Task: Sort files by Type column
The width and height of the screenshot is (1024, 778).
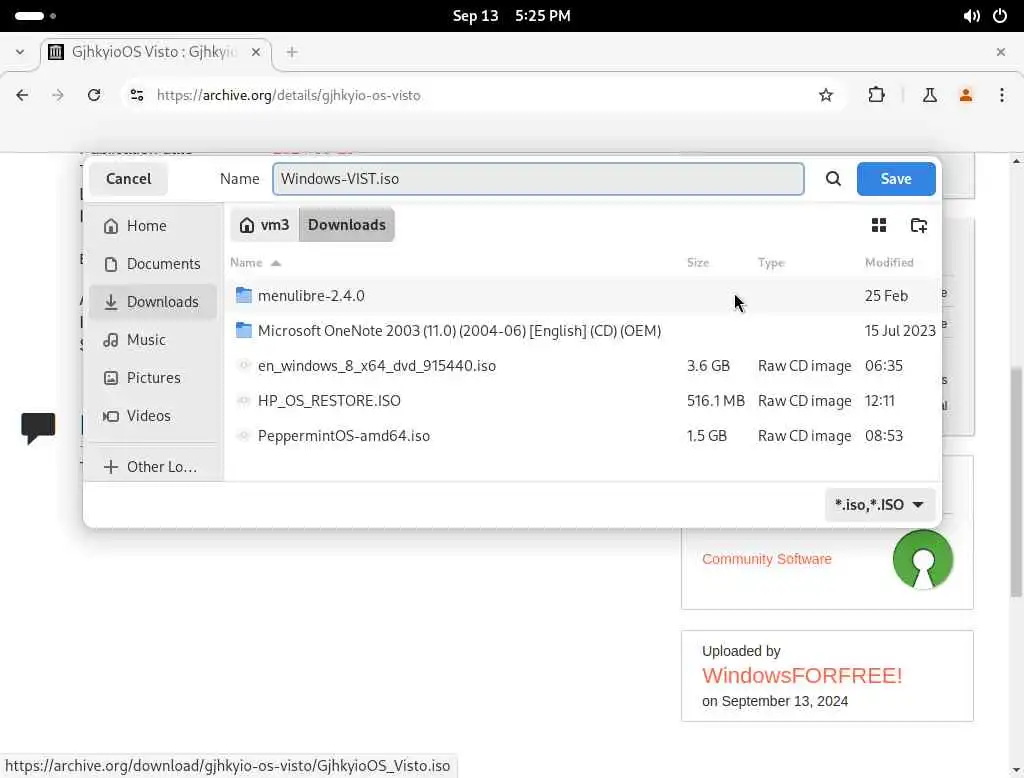Action: [x=771, y=263]
